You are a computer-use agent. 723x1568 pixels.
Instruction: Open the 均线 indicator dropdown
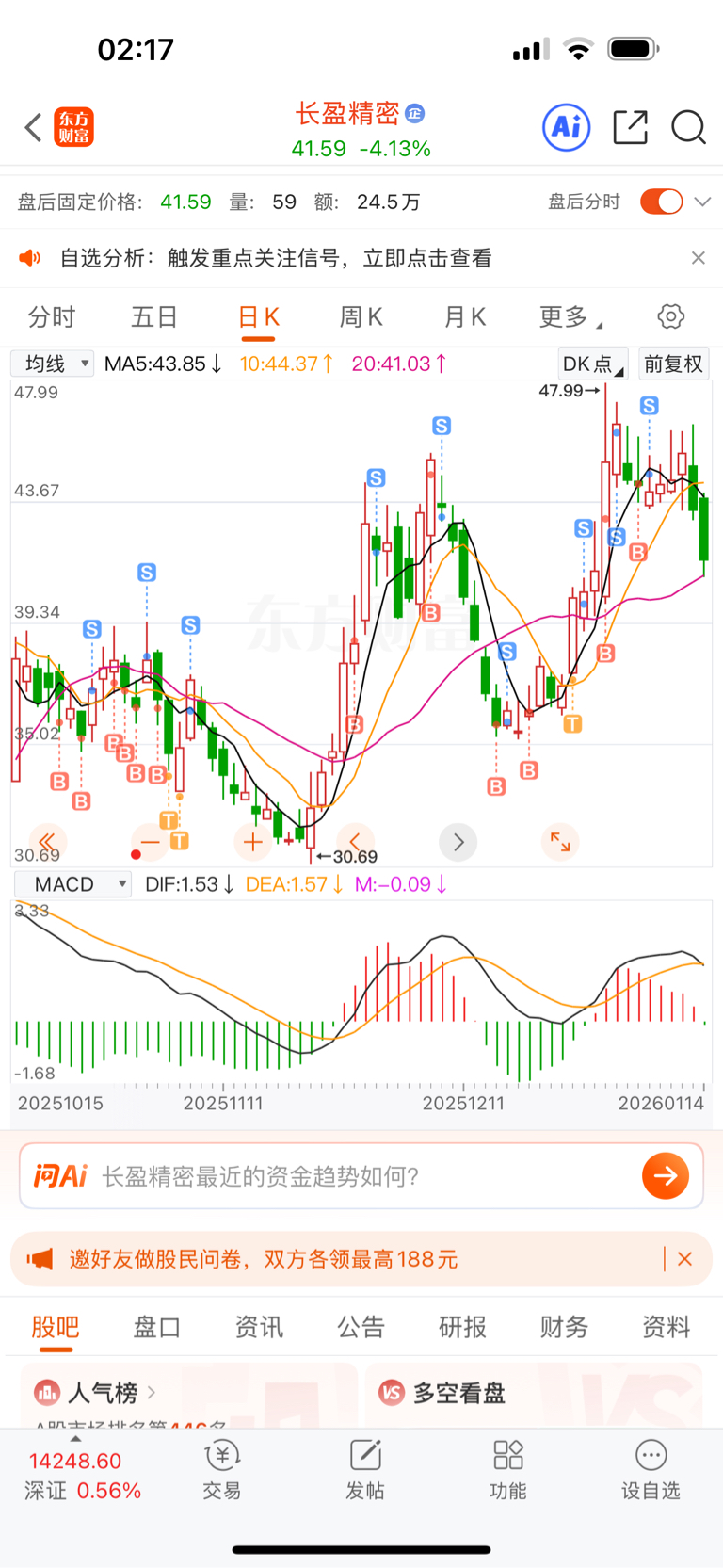53,364
